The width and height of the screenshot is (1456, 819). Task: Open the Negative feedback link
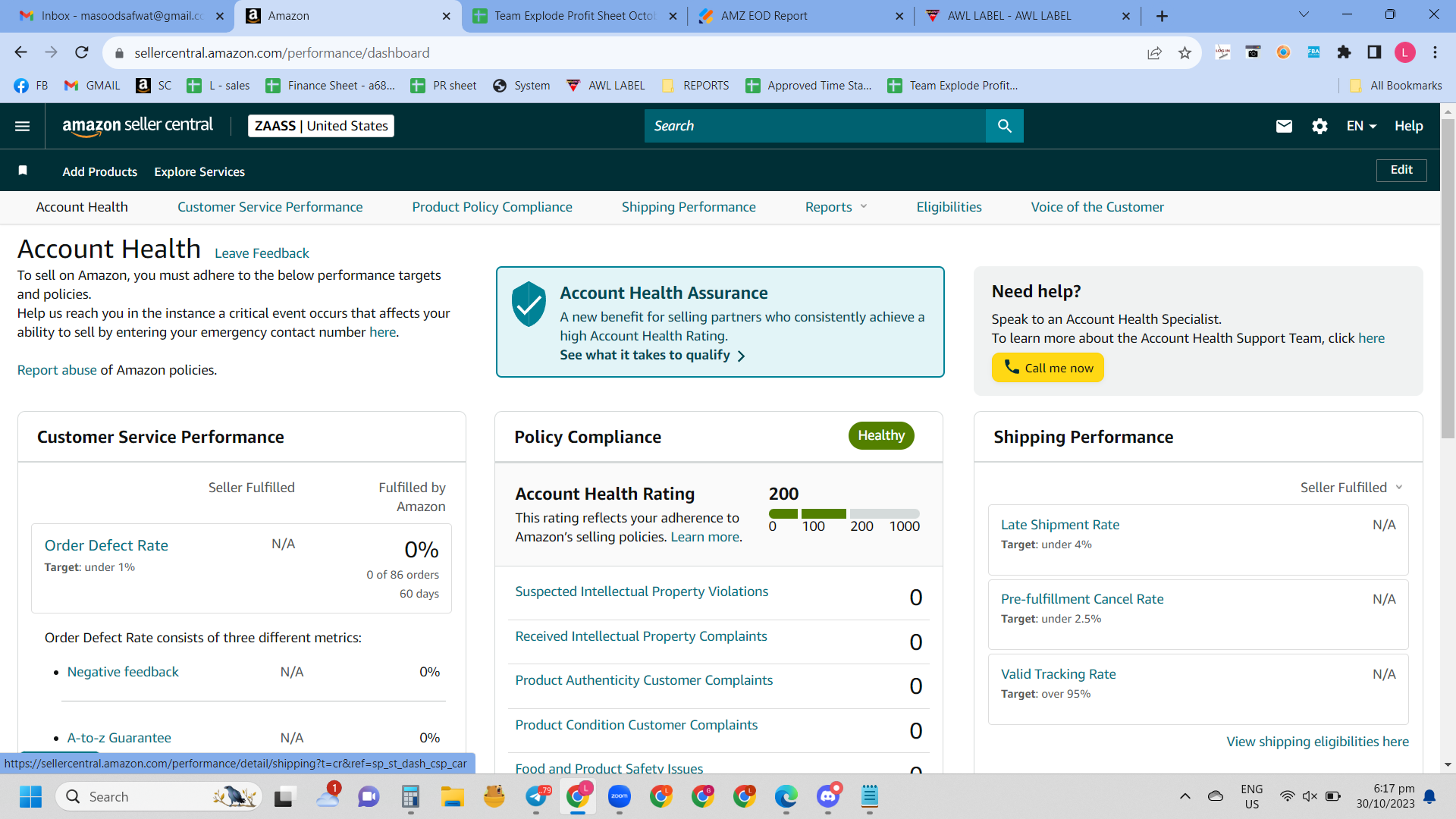123,672
